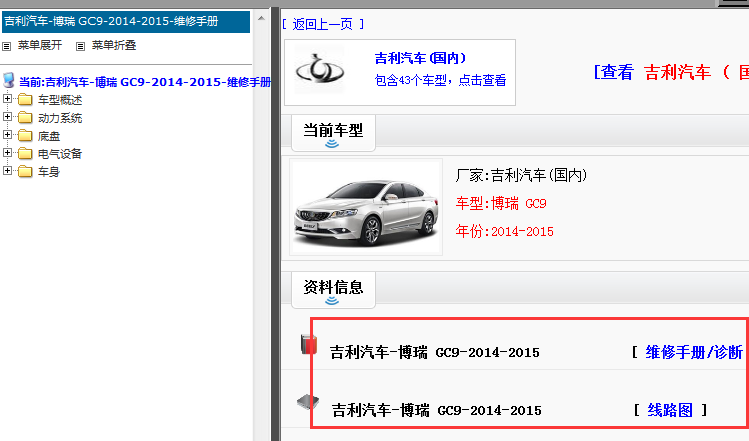Click the chevron under 资料信息 tab
Image resolution: width=749 pixels, height=441 pixels.
click(332, 301)
